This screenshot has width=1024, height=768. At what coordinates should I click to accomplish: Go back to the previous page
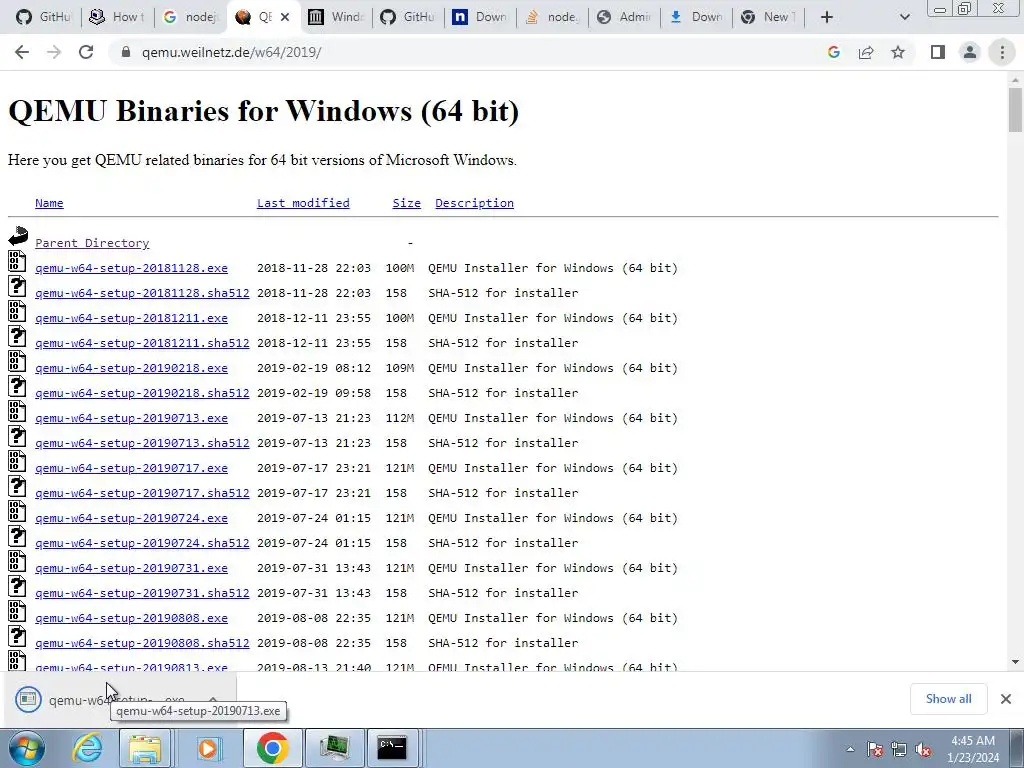click(22, 52)
